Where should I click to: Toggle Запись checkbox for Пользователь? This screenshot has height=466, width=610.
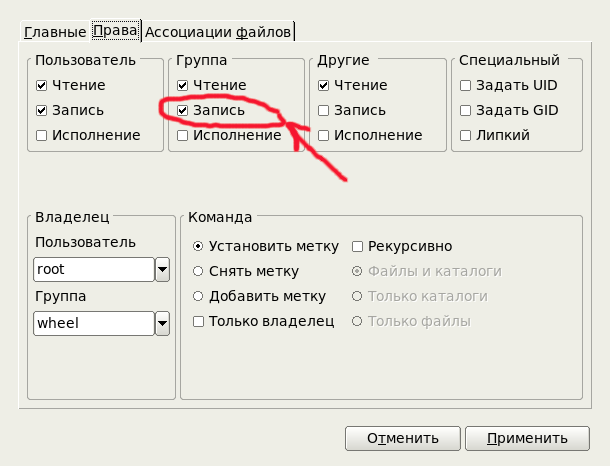tap(41, 110)
